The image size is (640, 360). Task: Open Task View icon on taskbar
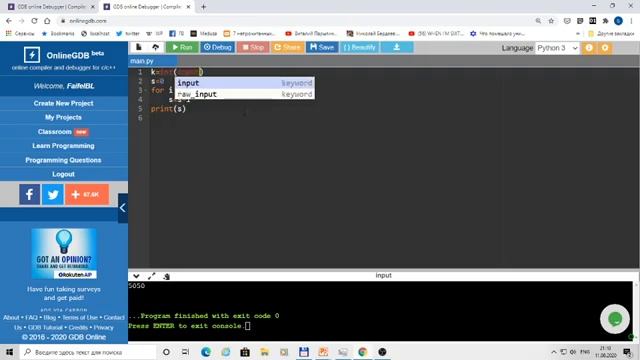click(185, 352)
